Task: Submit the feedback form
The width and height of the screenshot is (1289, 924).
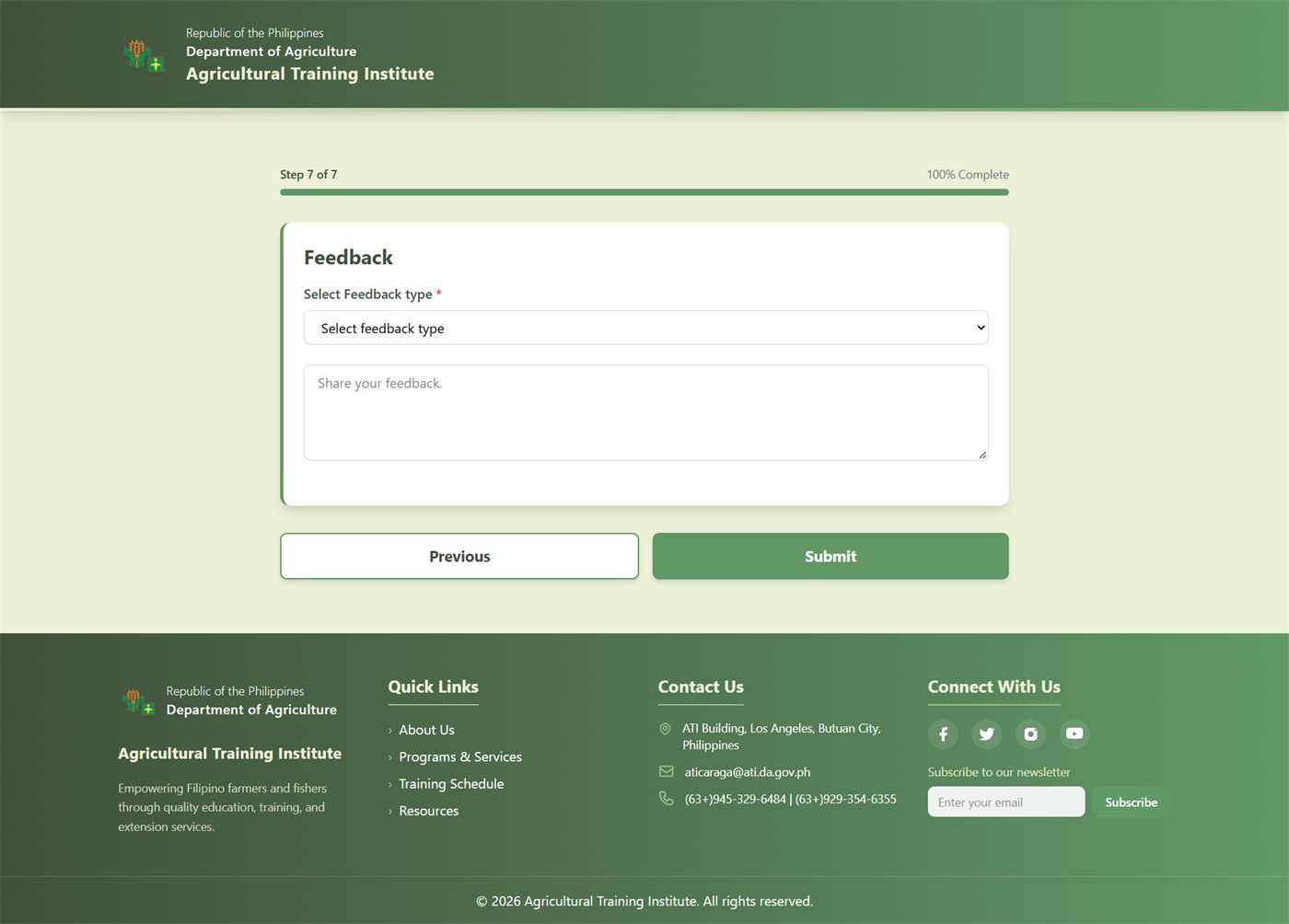Action: click(x=830, y=556)
